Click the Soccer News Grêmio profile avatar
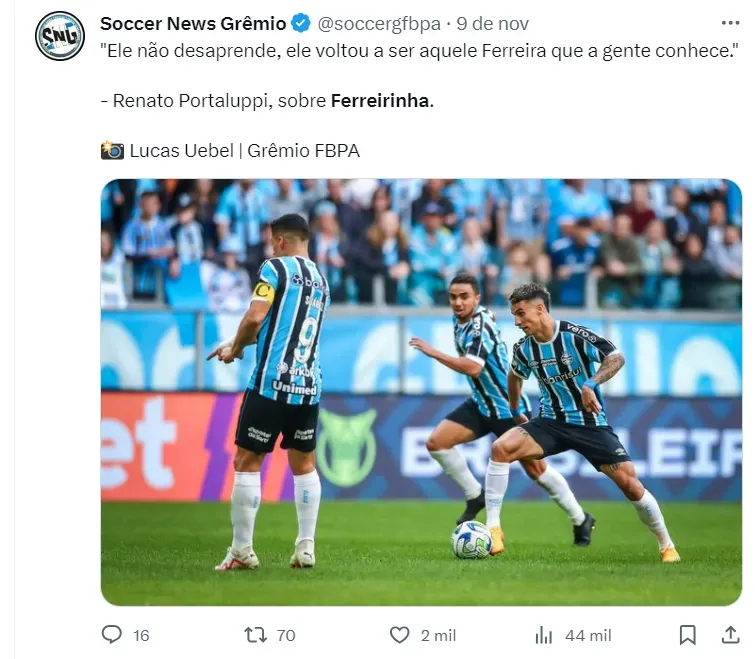 60,36
